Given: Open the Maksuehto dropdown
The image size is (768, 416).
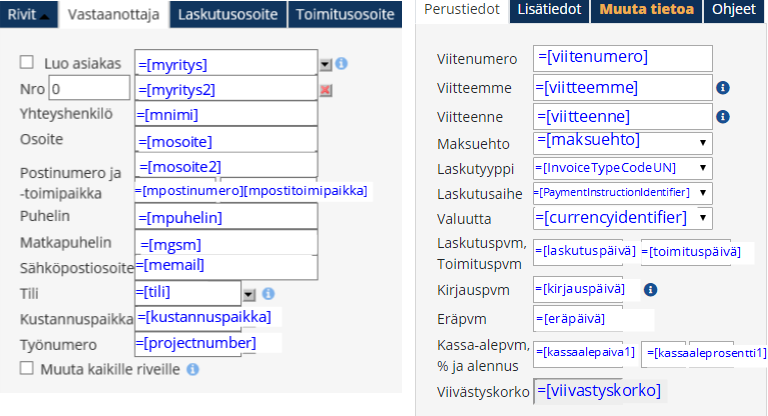Looking at the screenshot, I should pyautogui.click(x=704, y=142).
